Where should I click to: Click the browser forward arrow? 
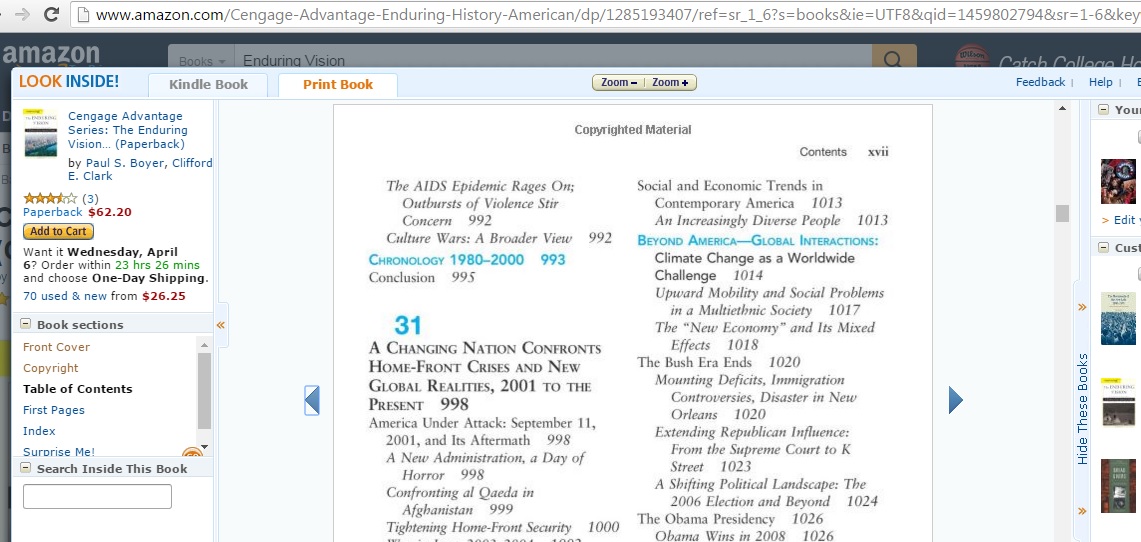(21, 15)
